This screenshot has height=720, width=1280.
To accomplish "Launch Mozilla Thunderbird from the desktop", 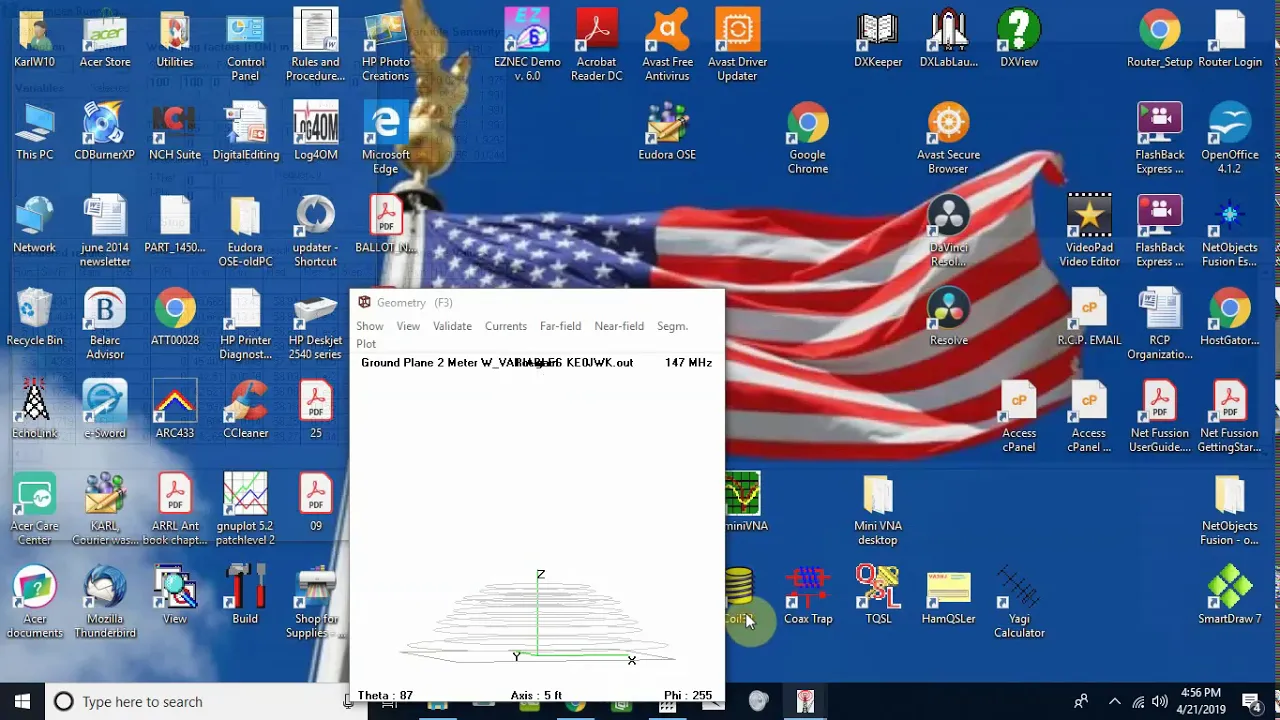I will (105, 602).
